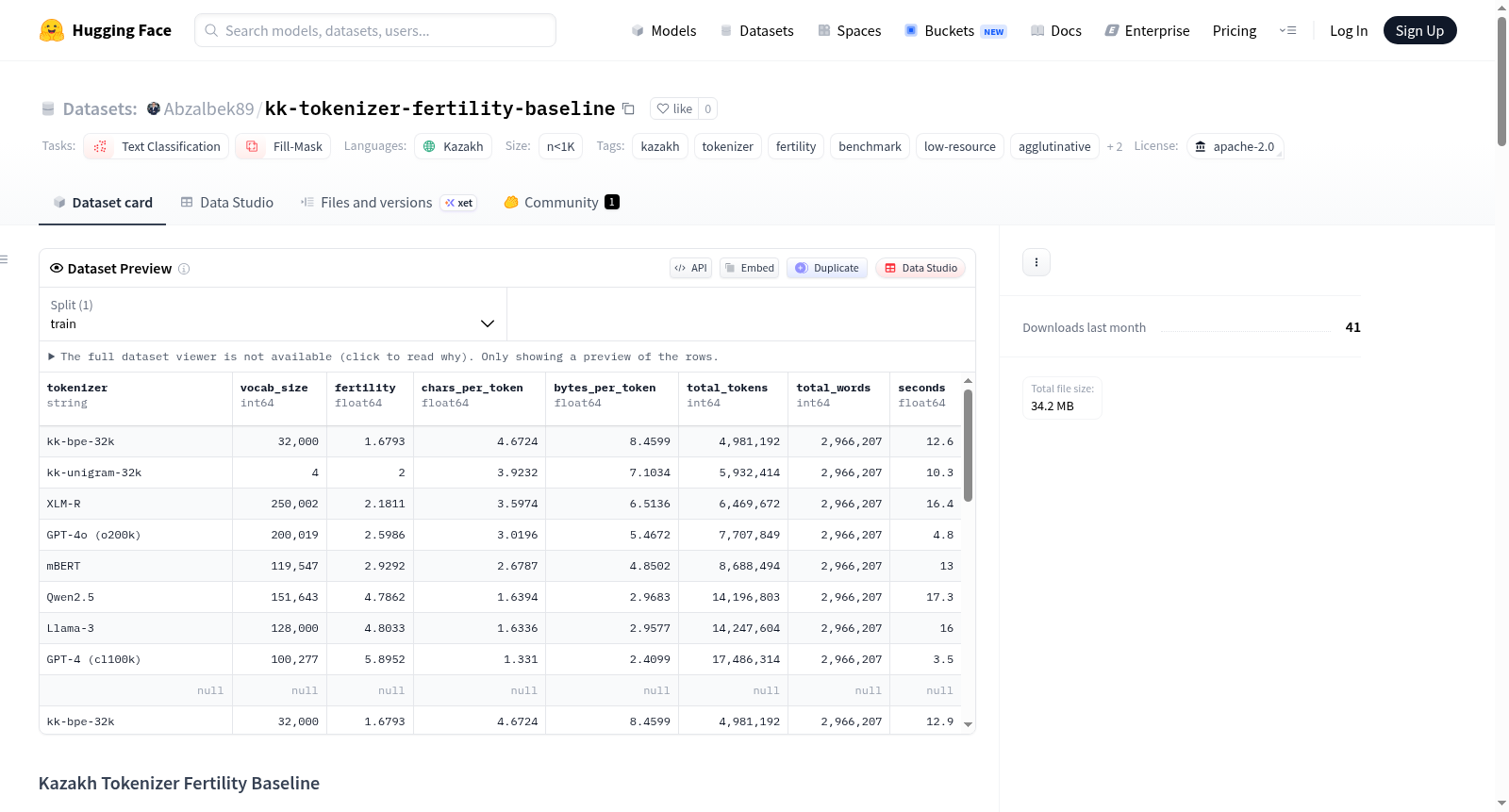Click the info icon beside Dataset Preview
1509x812 pixels.
184,269
